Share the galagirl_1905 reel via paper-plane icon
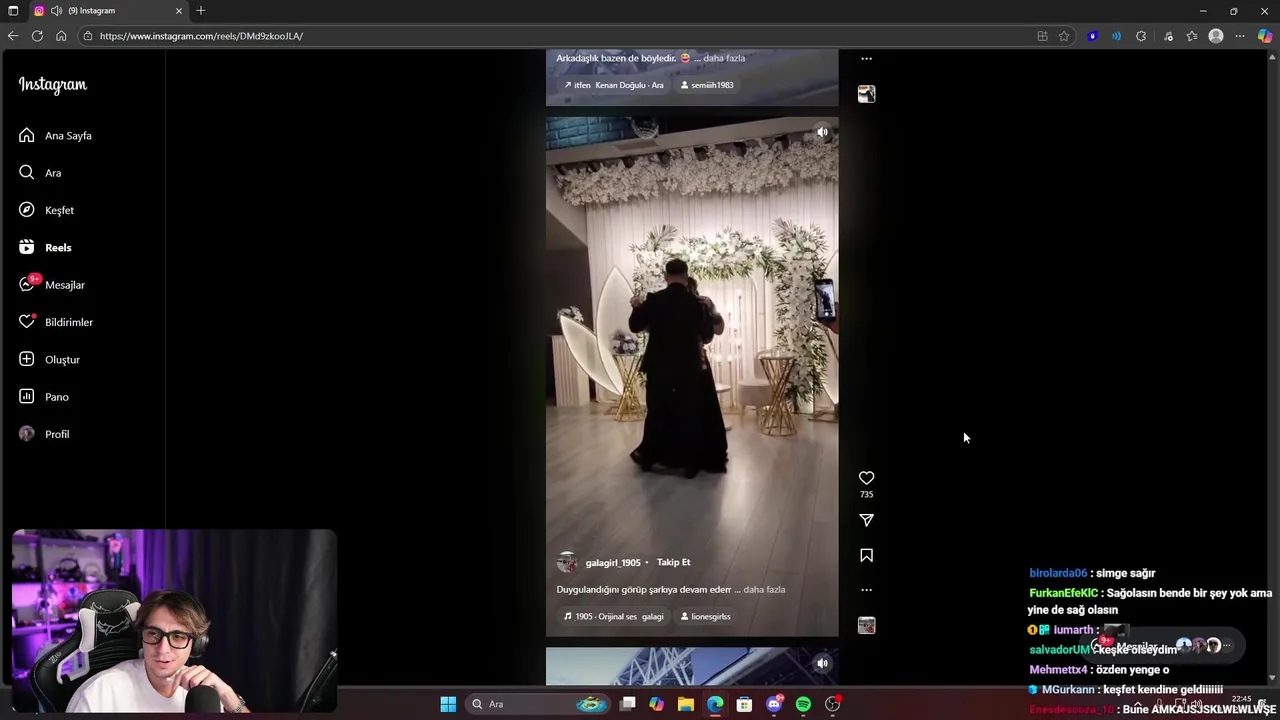This screenshot has height=720, width=1280. [x=866, y=520]
